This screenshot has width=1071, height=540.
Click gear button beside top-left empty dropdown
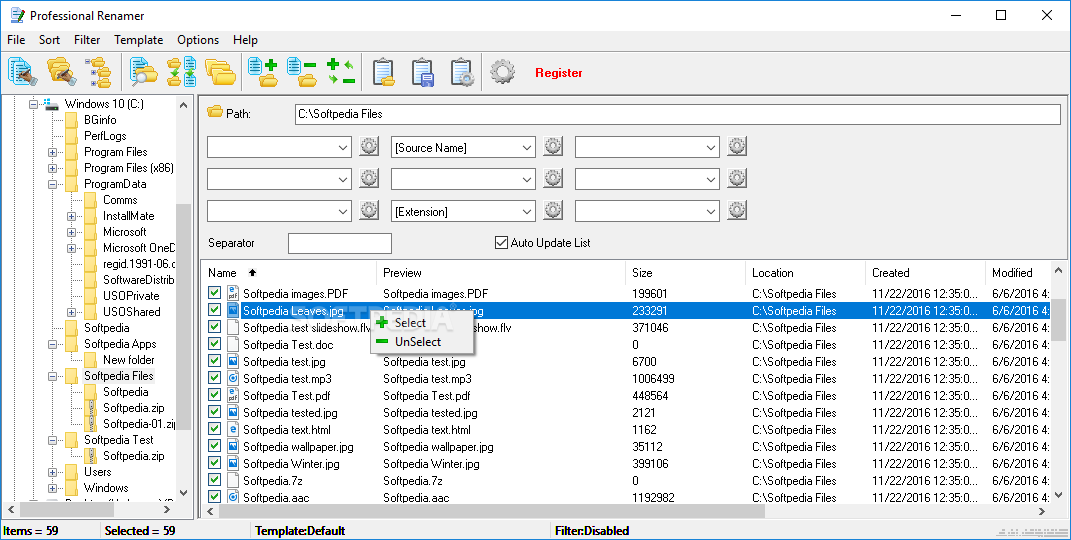(369, 146)
